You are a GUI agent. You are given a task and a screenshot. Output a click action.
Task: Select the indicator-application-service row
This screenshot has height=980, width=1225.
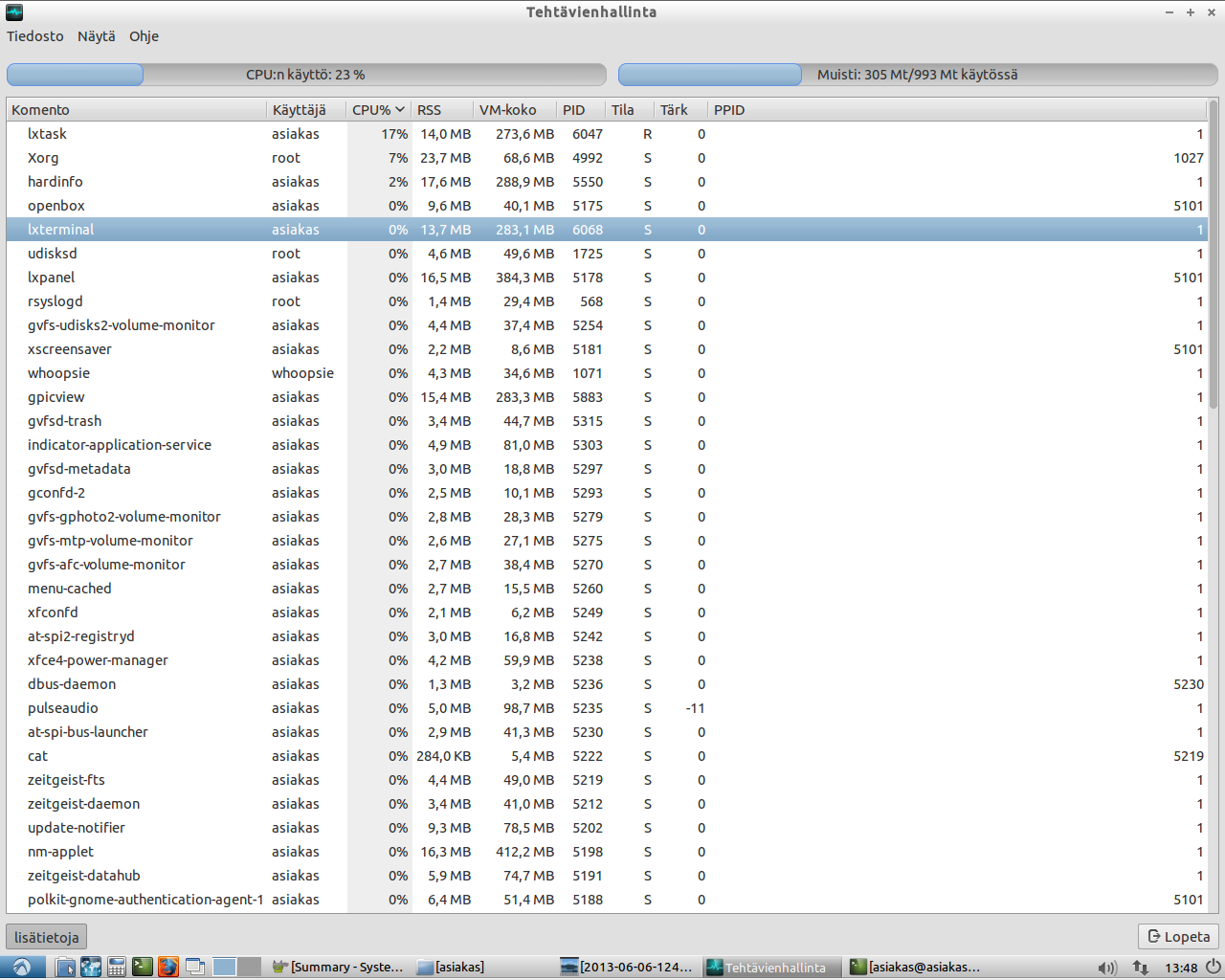tap(607, 445)
